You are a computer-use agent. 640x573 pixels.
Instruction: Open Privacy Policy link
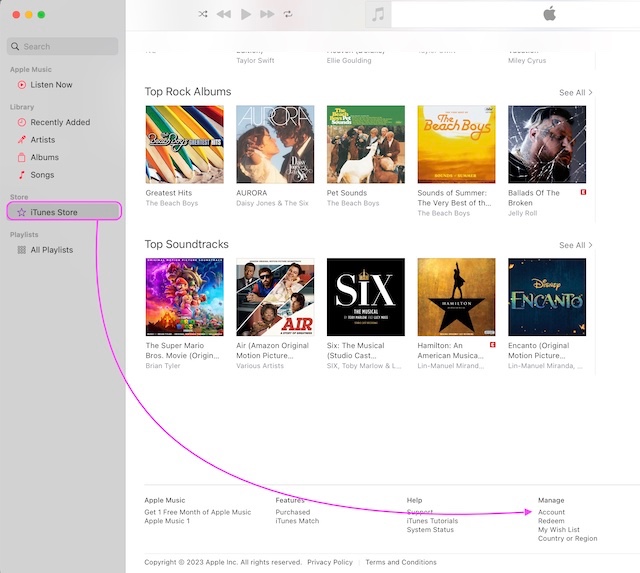click(330, 562)
